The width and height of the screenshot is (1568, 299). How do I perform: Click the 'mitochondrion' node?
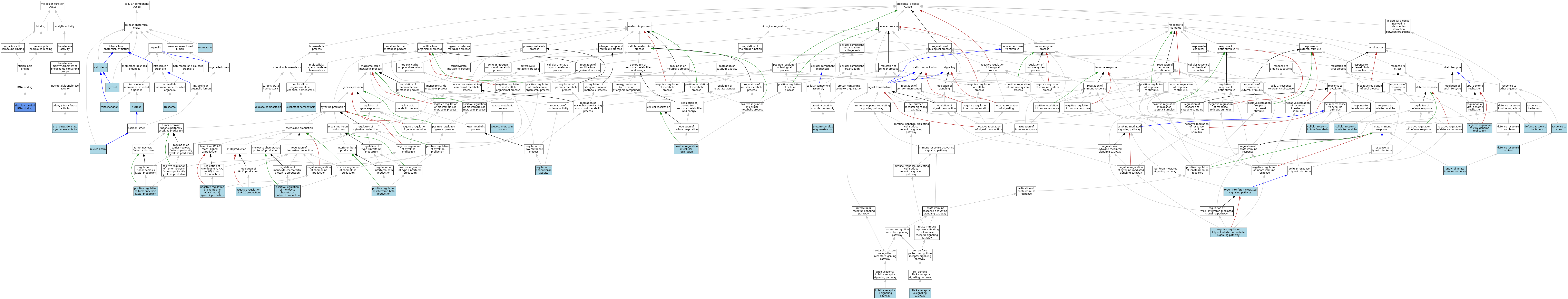[x=110, y=107]
